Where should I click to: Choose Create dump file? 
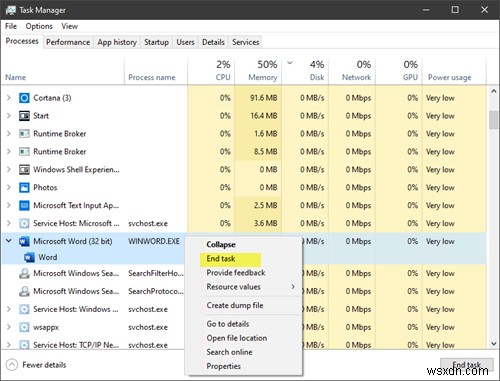pos(243,305)
